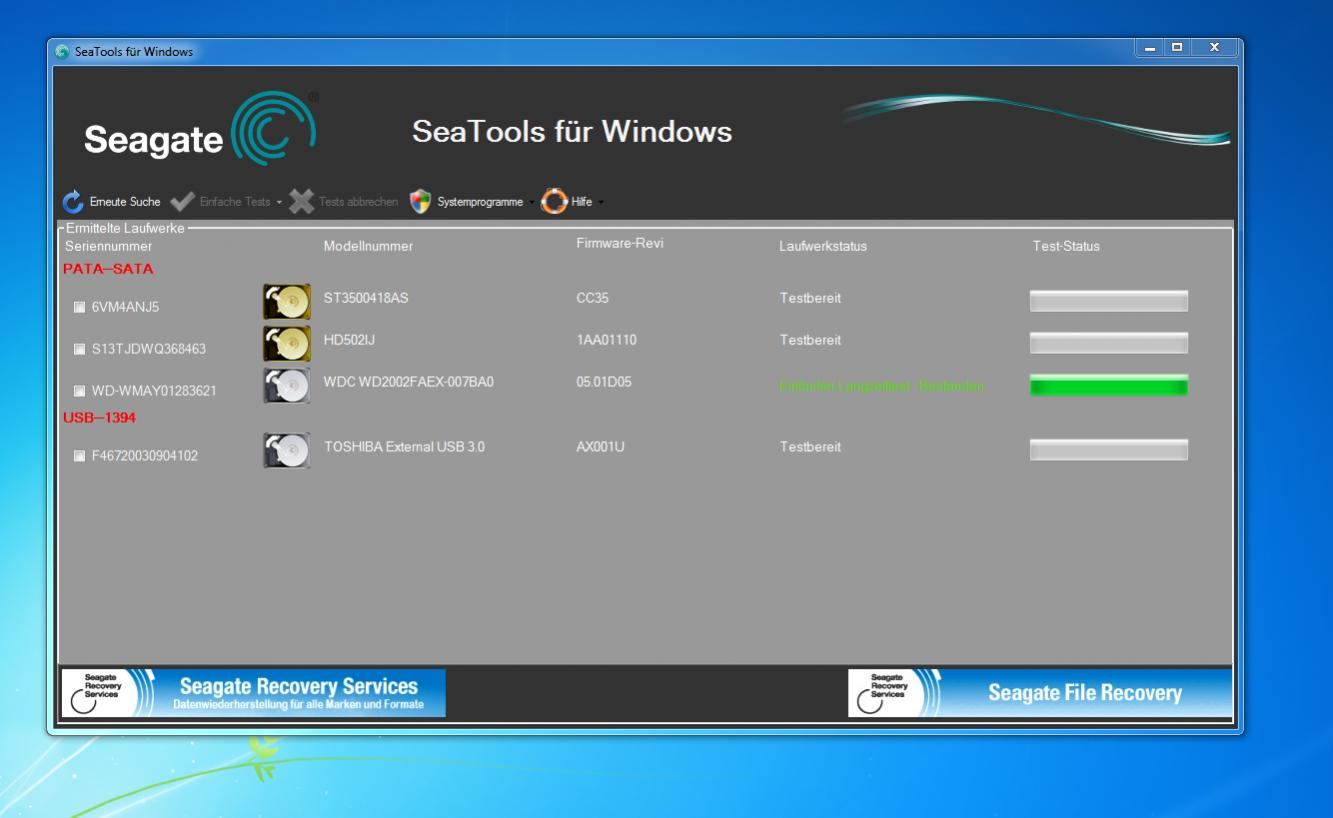Screen dimensions: 1333x818
Task: Tick checkbox for drive S13TJDWQ368463
Action: click(x=80, y=350)
